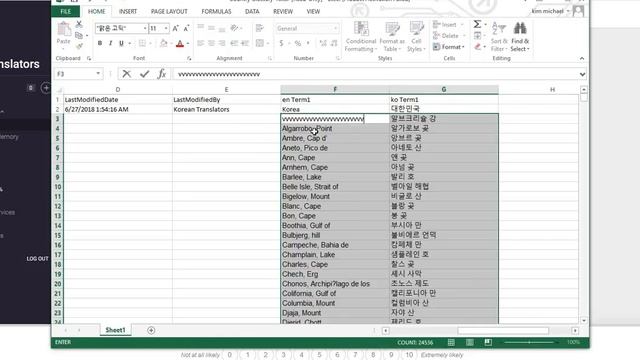Click the AutoSum sigma icon
Viewport: 640px width, 360px height.
477,24
